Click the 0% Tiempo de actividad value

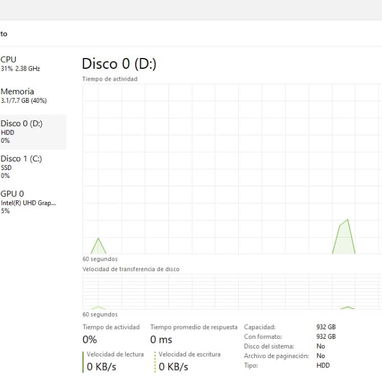90,340
